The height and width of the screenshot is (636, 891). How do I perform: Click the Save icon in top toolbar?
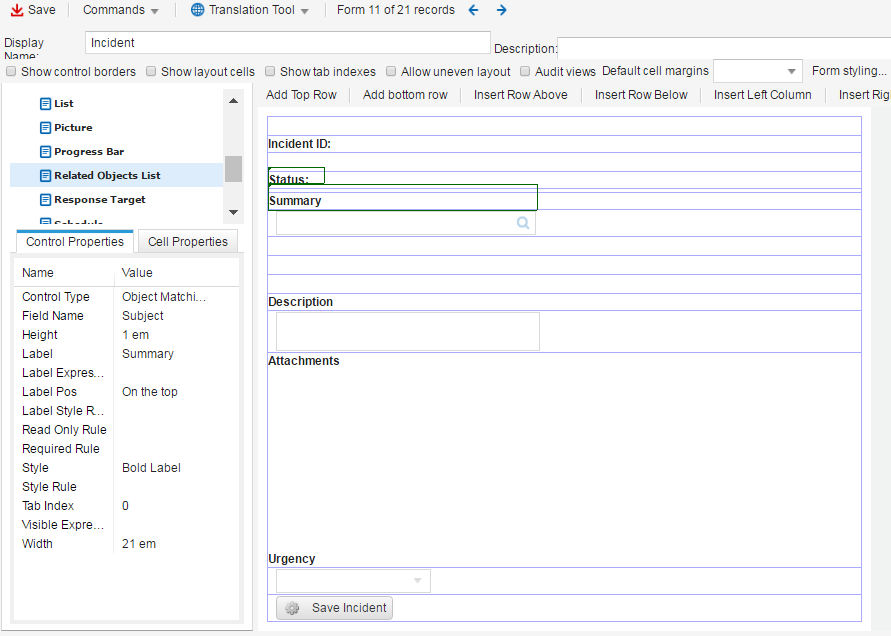[17, 10]
